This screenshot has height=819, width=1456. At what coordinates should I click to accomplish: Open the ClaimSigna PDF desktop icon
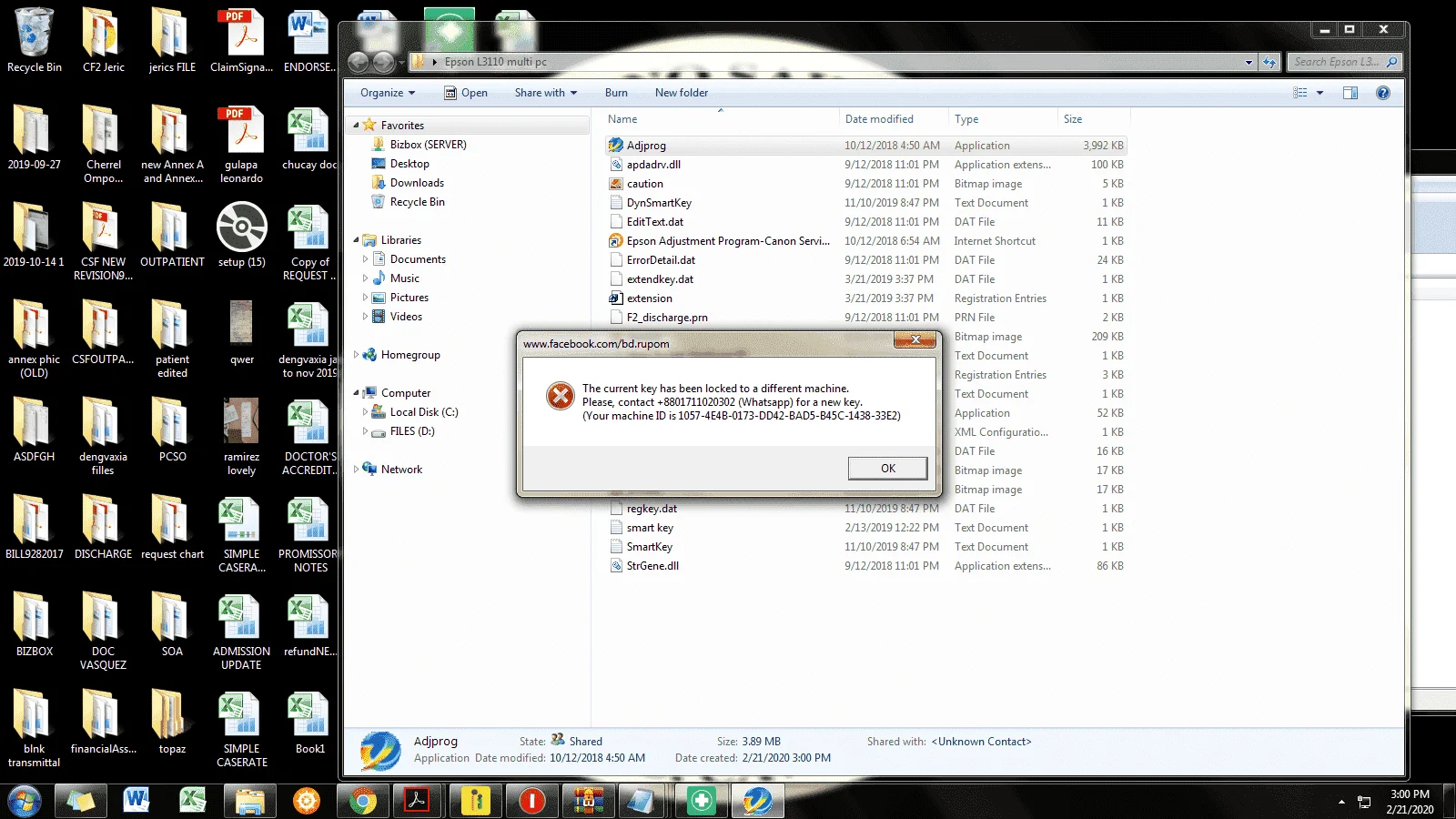pos(241,40)
